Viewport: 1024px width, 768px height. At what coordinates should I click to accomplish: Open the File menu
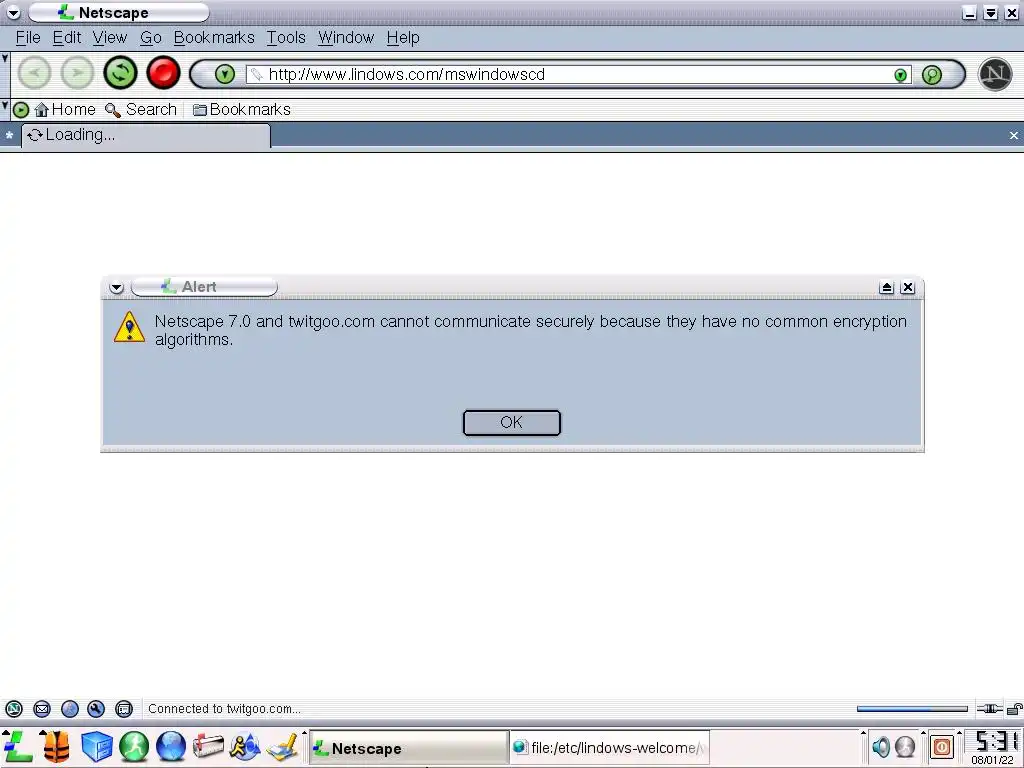[x=28, y=38]
